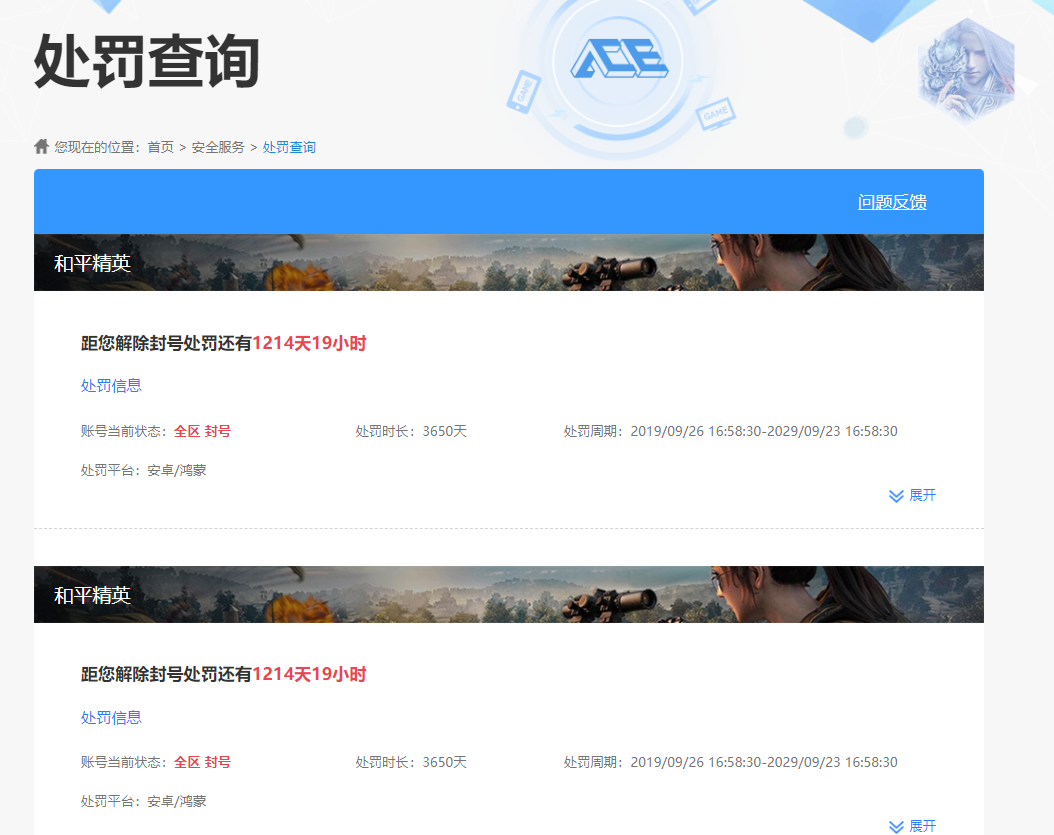Click second 和平精英 game banner
This screenshot has height=835, width=1054.
(x=509, y=594)
